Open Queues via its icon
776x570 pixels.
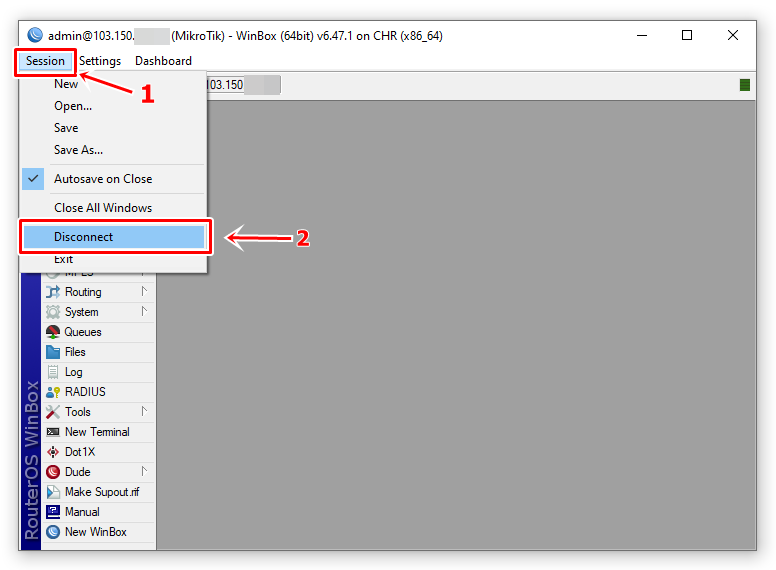coord(53,332)
